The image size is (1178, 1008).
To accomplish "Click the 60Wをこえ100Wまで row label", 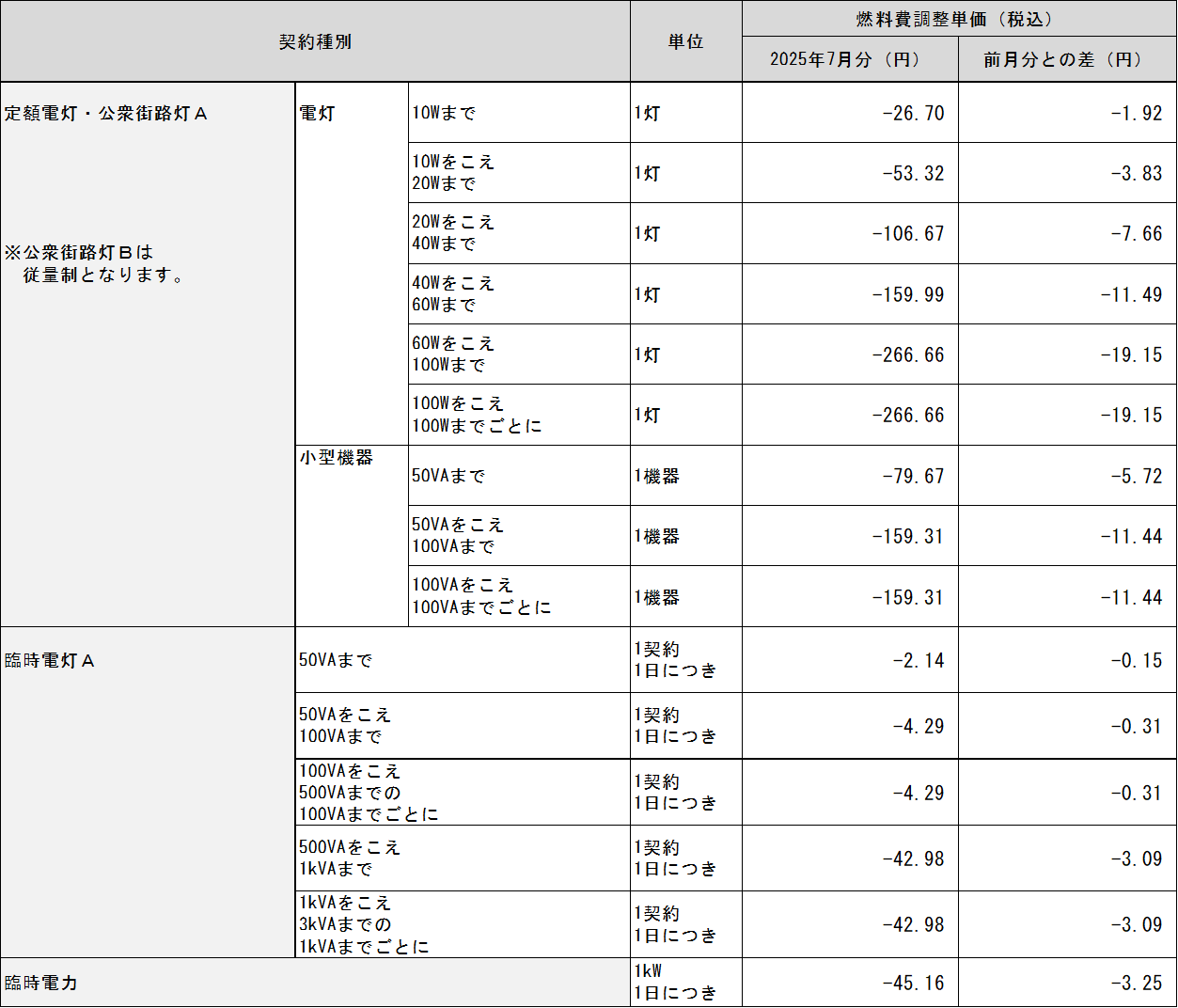I will point(453,354).
